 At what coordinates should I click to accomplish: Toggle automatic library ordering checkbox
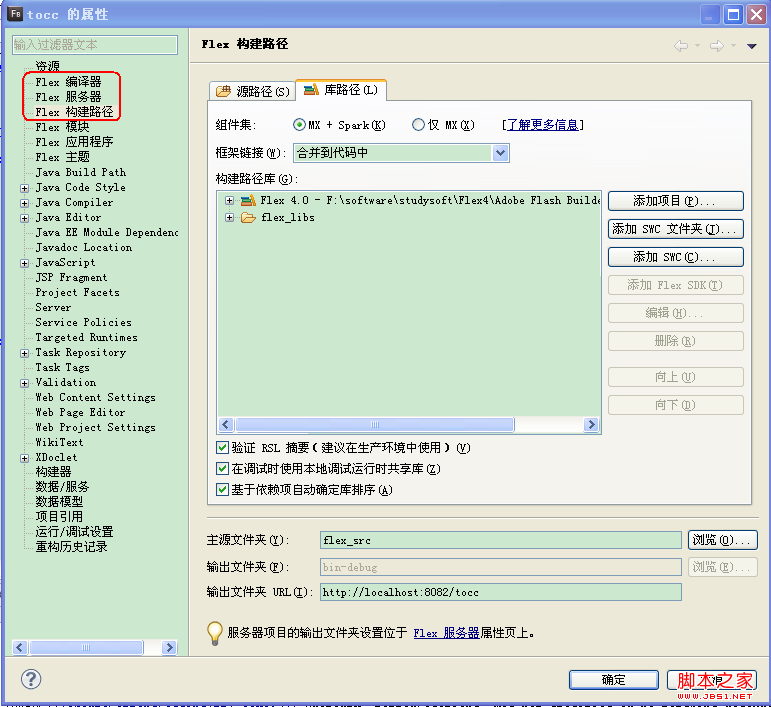pos(223,490)
